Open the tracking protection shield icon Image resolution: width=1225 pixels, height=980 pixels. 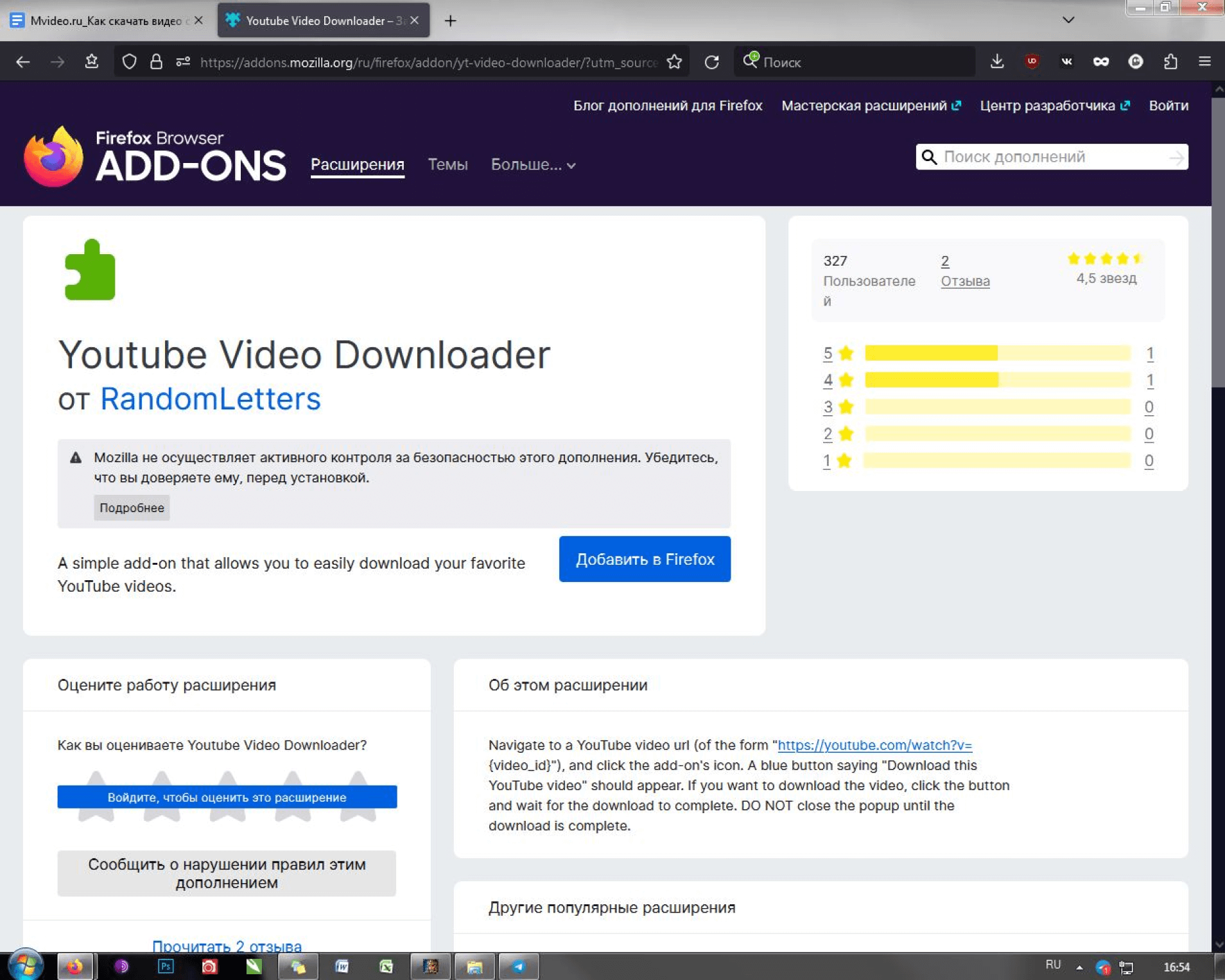pos(130,62)
